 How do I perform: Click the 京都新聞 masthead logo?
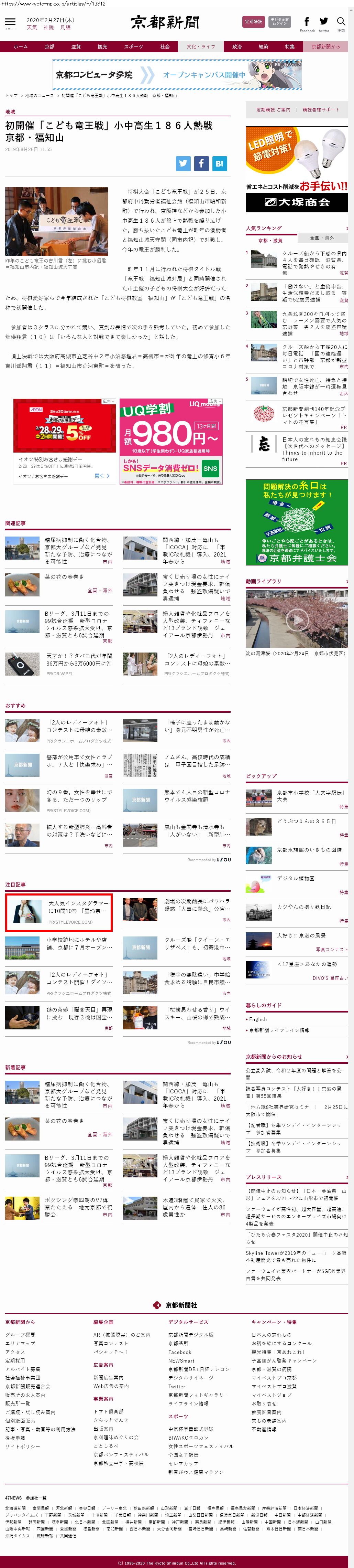[x=165, y=22]
